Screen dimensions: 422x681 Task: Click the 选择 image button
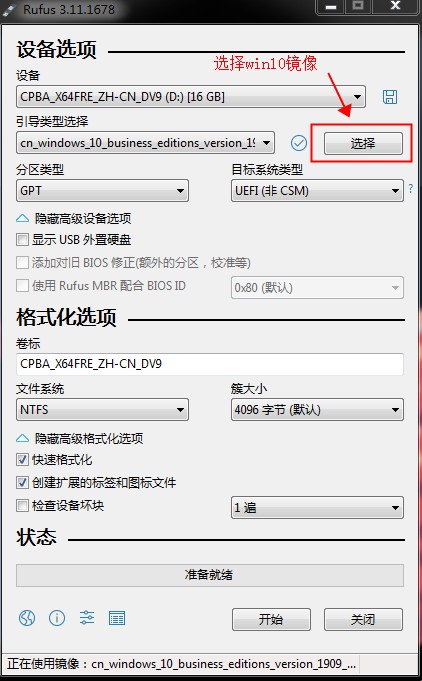click(x=363, y=143)
